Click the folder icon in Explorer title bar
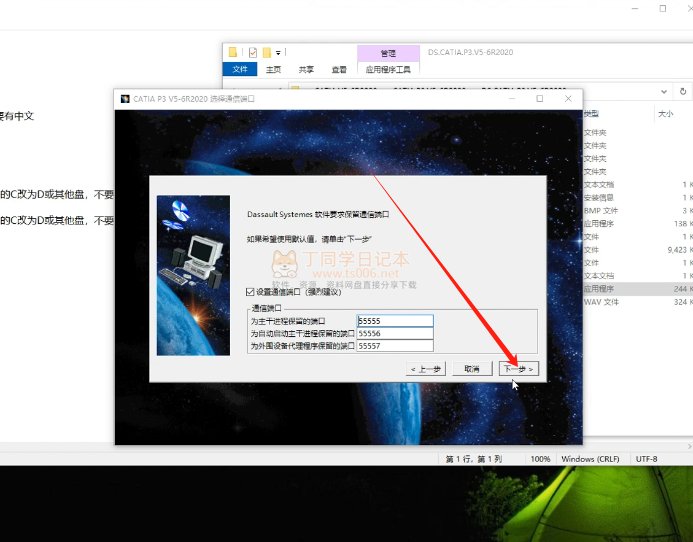Screen dimensions: 693x542 [x=233, y=52]
